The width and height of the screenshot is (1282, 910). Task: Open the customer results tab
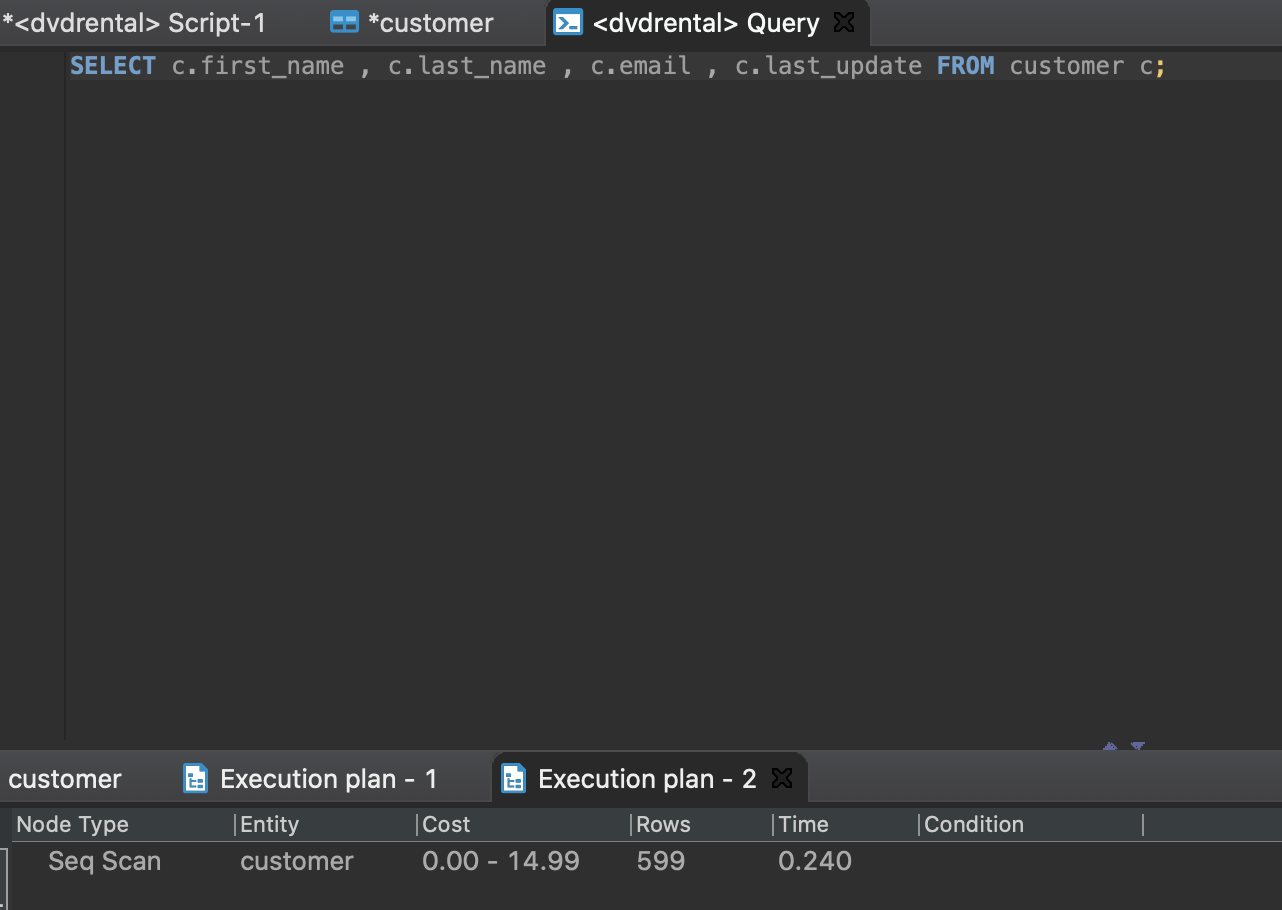pyautogui.click(x=65, y=779)
